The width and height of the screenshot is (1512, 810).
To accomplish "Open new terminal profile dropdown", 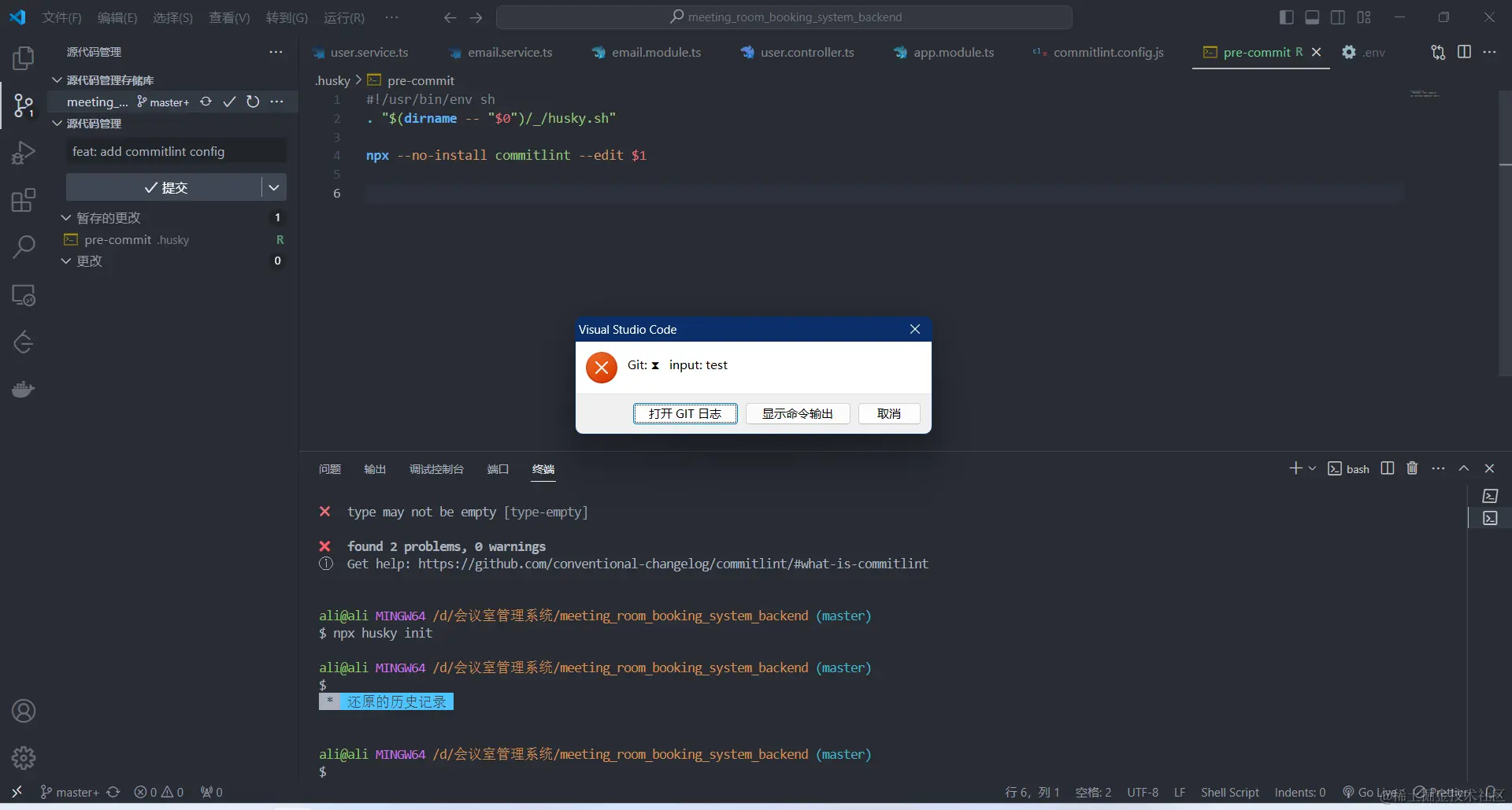I will [x=1312, y=468].
